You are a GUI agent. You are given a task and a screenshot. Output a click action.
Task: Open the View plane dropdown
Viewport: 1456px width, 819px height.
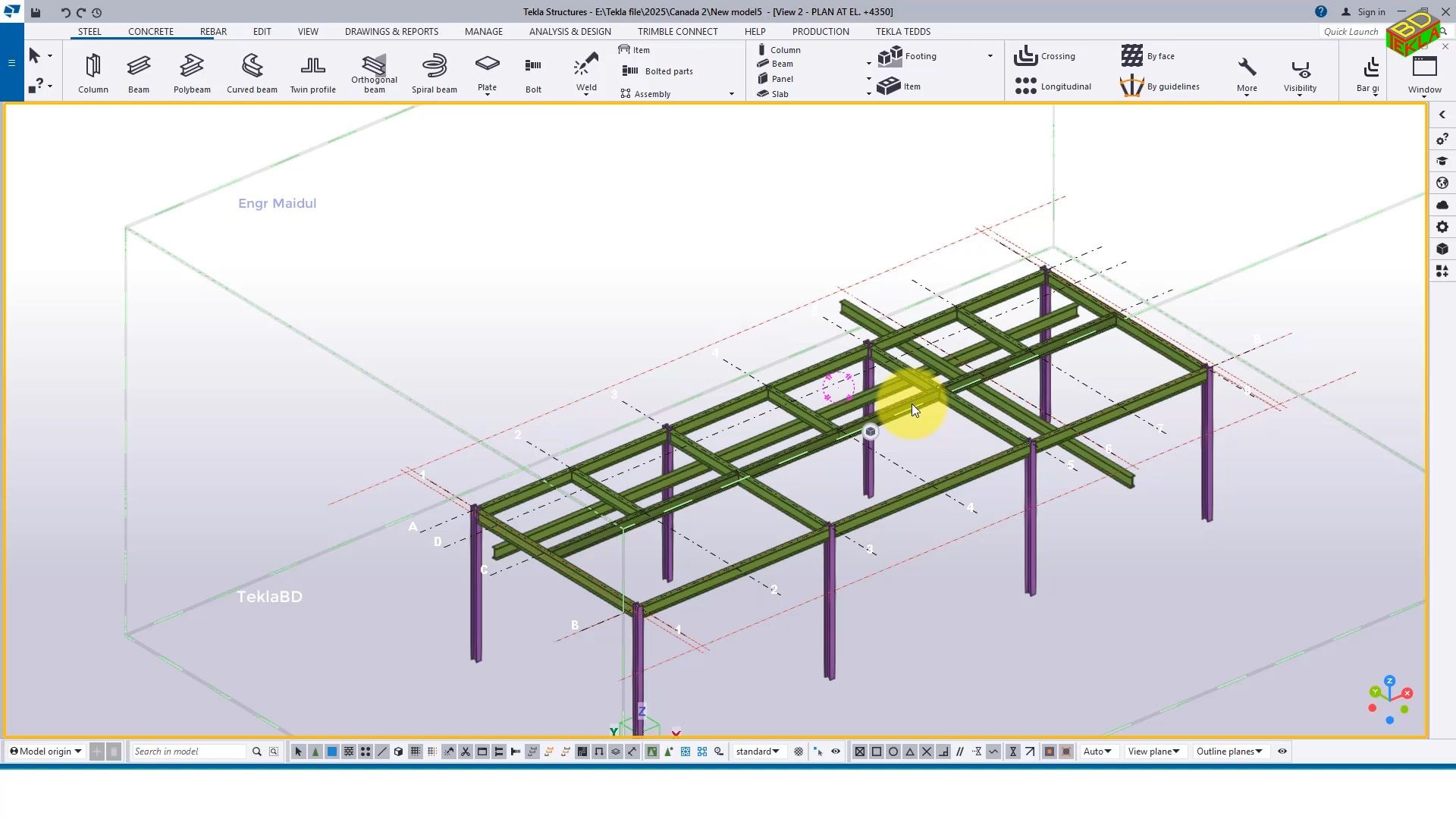[x=1153, y=752]
